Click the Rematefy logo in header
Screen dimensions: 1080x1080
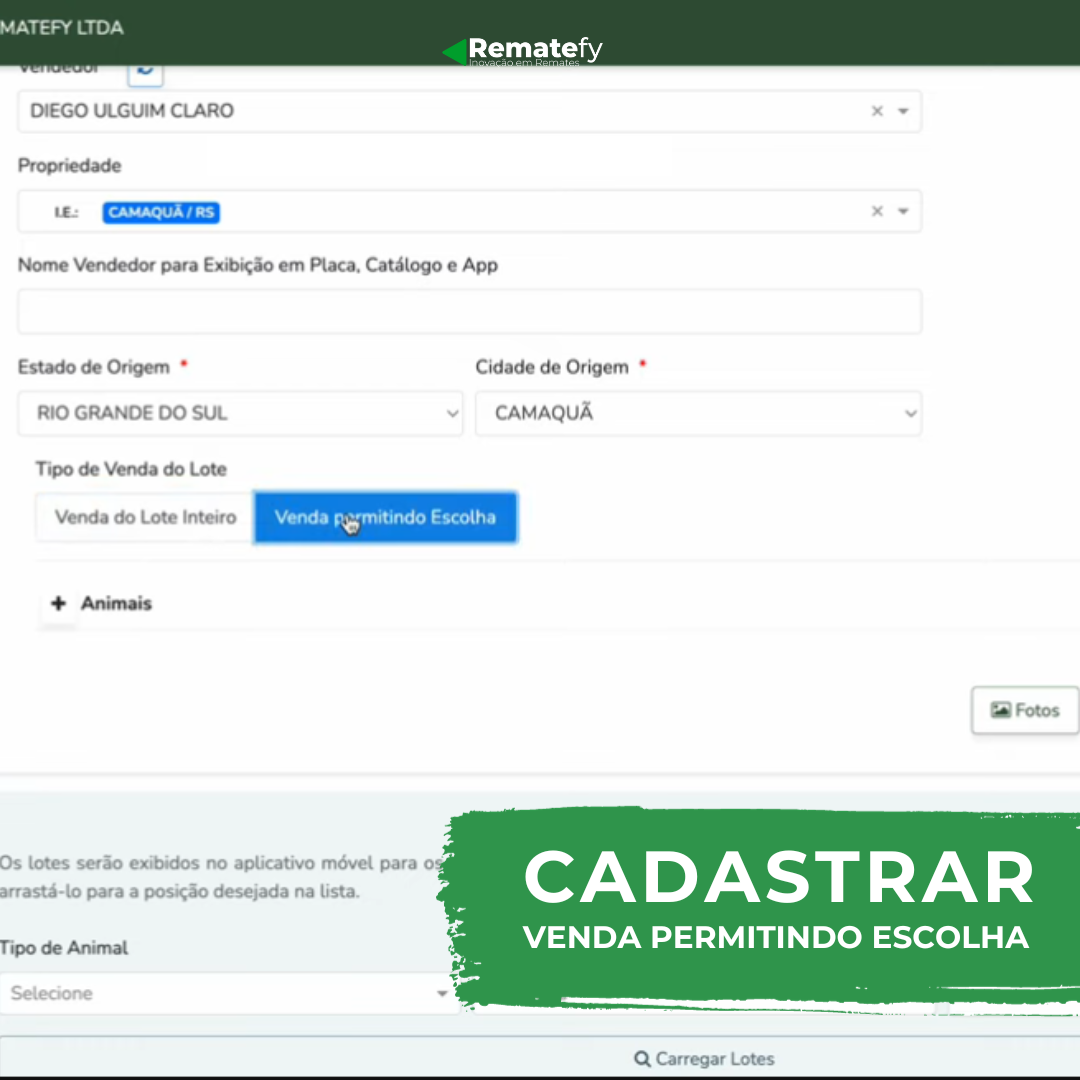[x=523, y=50]
